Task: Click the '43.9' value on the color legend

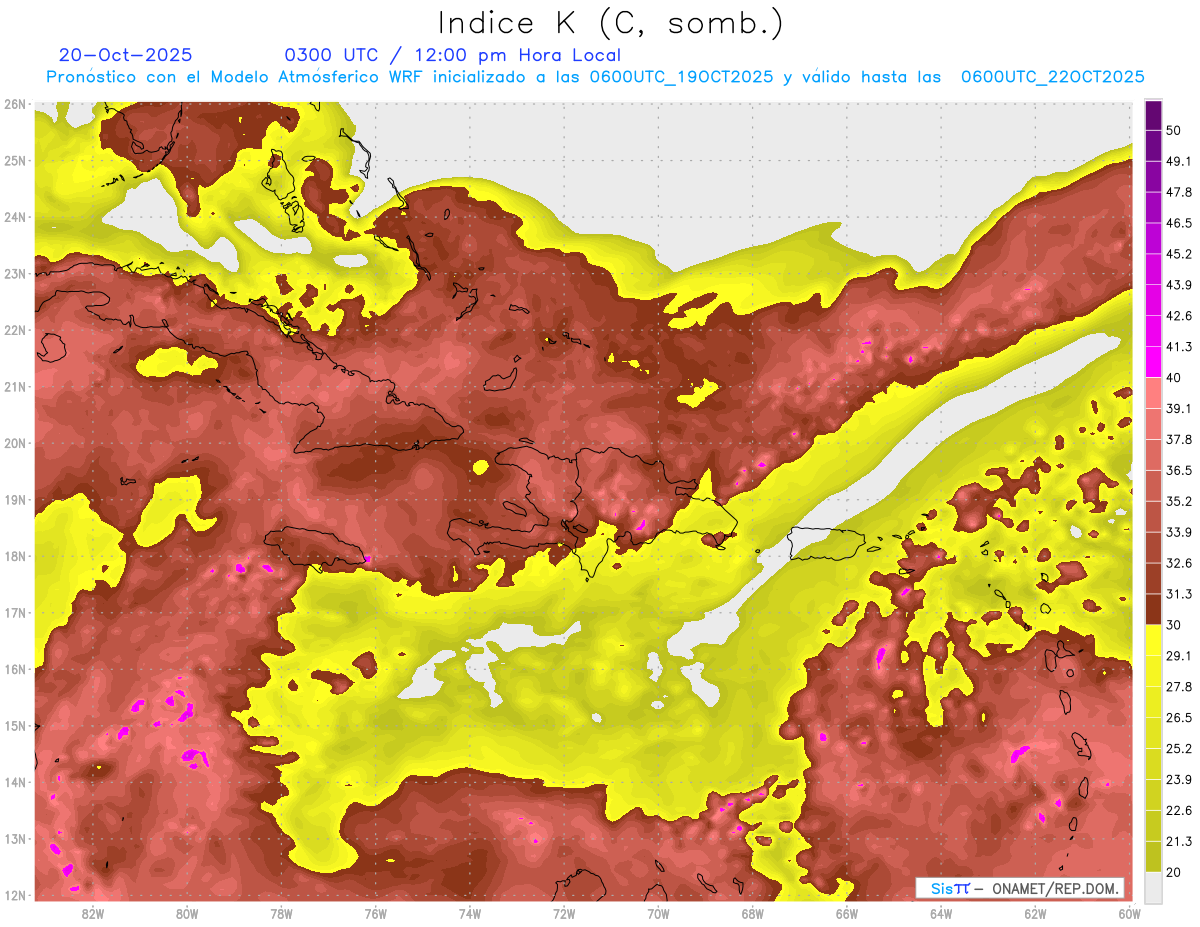Action: point(1179,285)
